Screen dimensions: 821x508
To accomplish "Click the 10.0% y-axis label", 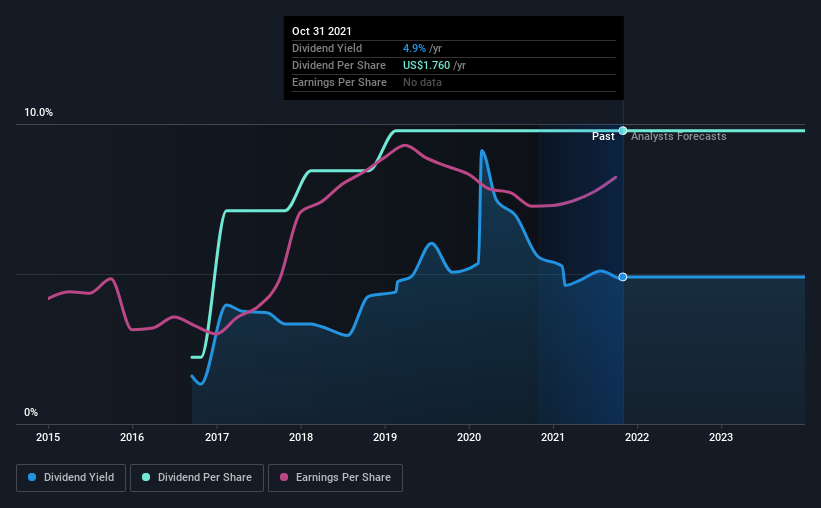I will 38,113.
